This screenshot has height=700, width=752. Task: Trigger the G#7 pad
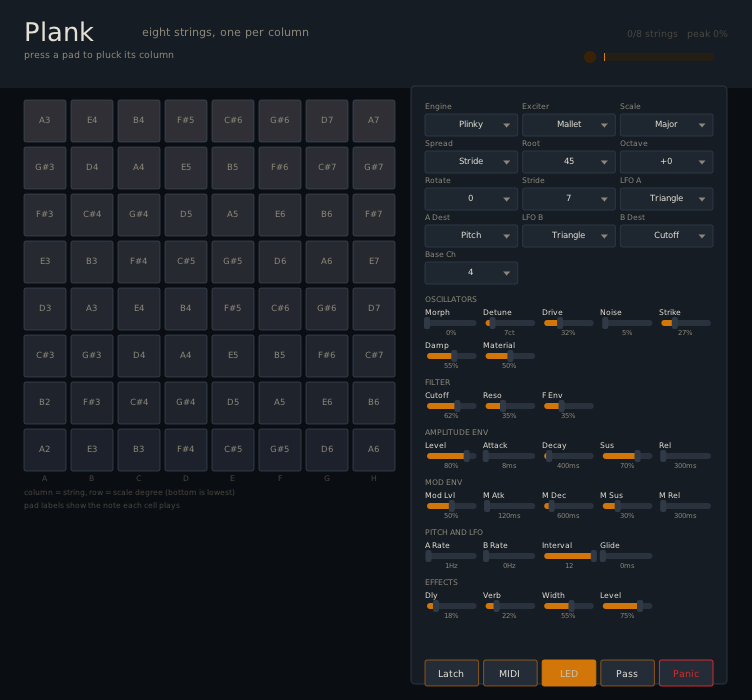(374, 168)
